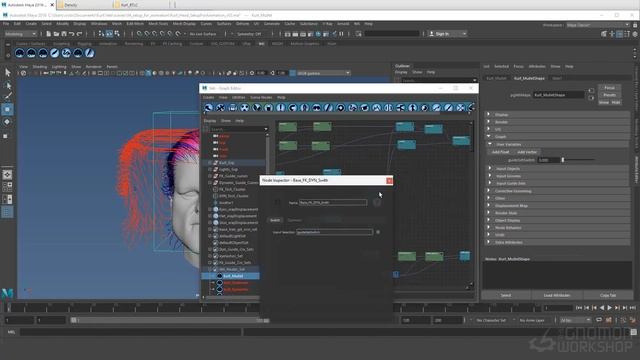Viewport: 640px width, 360px height.
Task: Open the Lighting menu of viewport panel
Action: pos(59,67)
